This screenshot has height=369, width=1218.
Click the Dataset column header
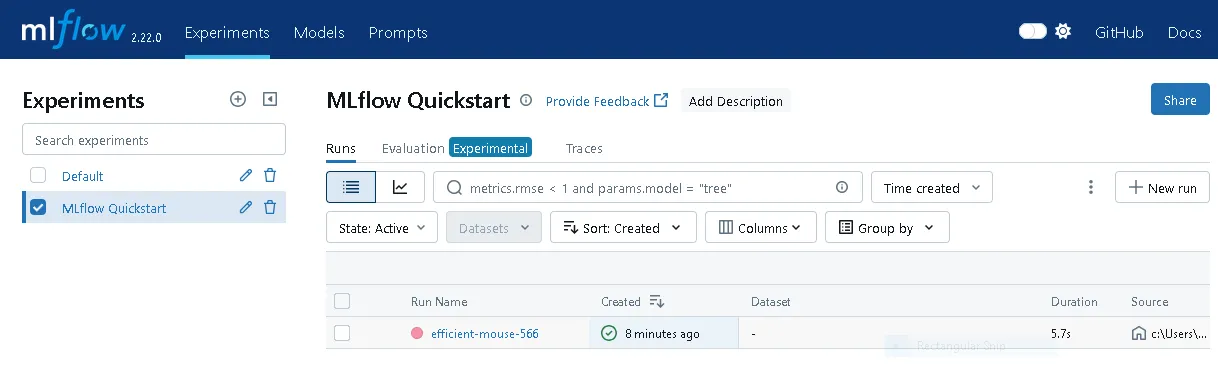point(771,301)
